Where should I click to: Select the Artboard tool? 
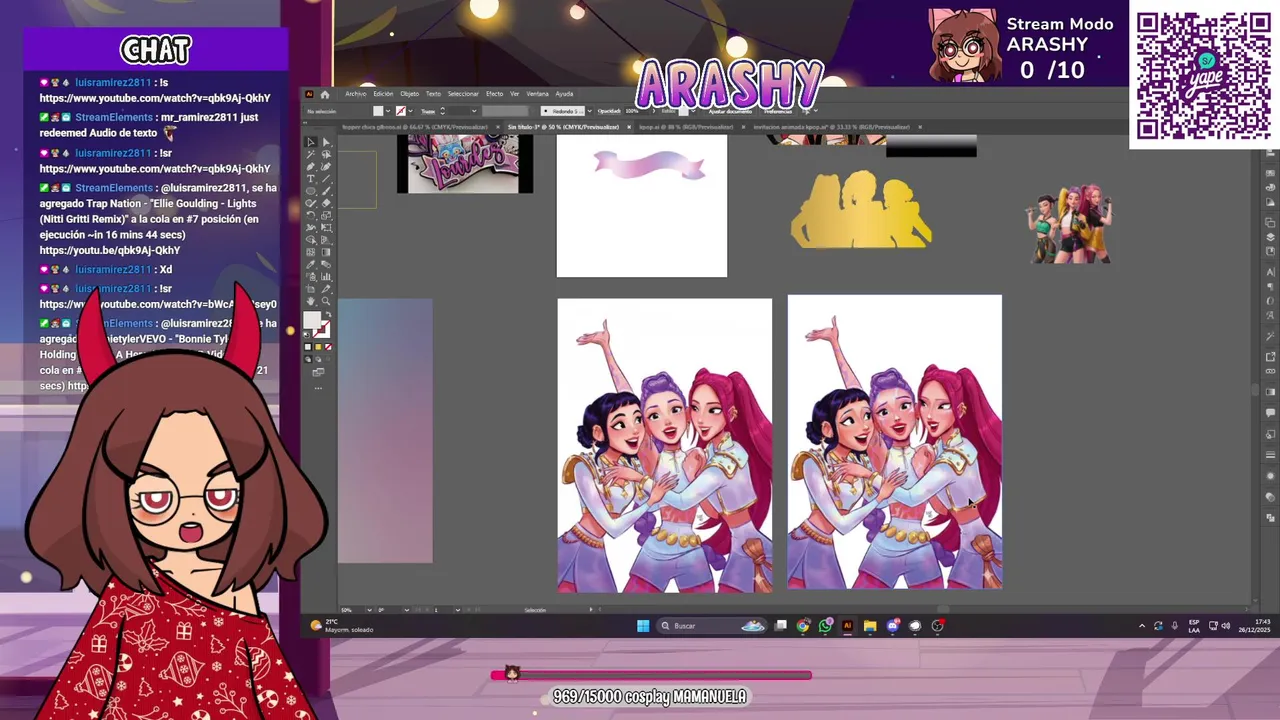click(x=311, y=289)
